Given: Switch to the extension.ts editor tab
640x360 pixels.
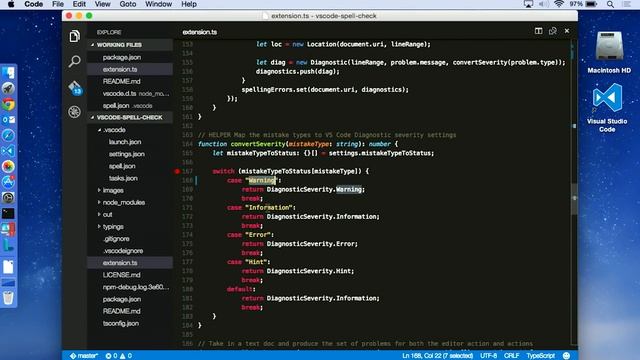Looking at the screenshot, I should [200, 32].
